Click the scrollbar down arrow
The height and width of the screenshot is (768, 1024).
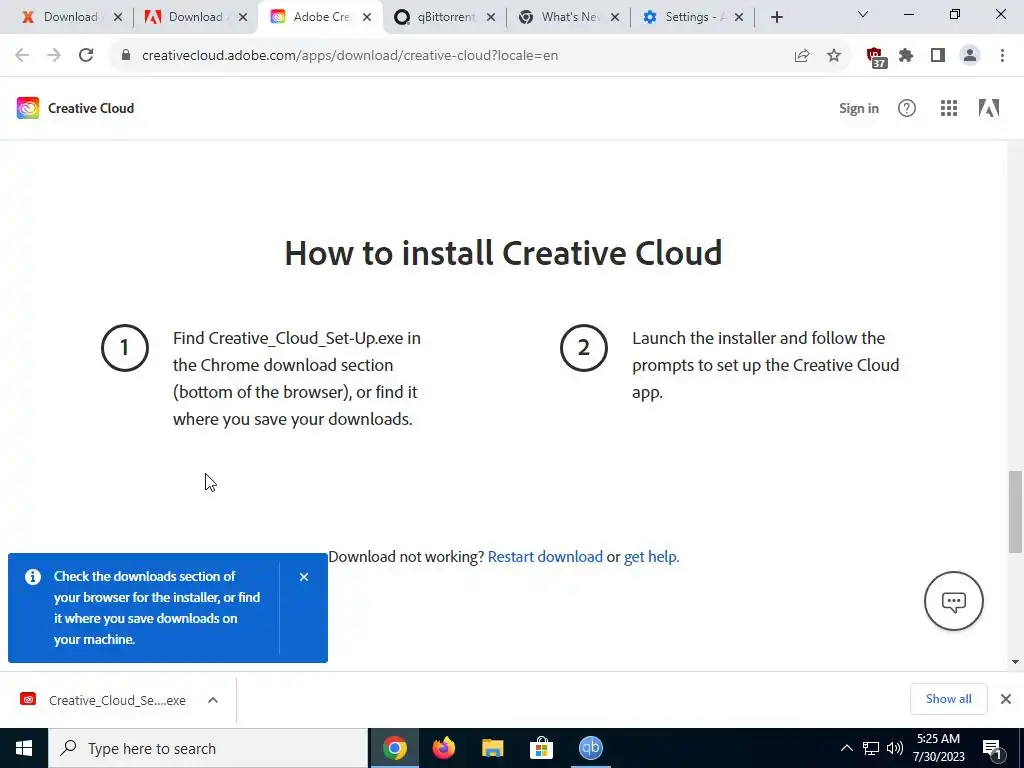point(1015,662)
